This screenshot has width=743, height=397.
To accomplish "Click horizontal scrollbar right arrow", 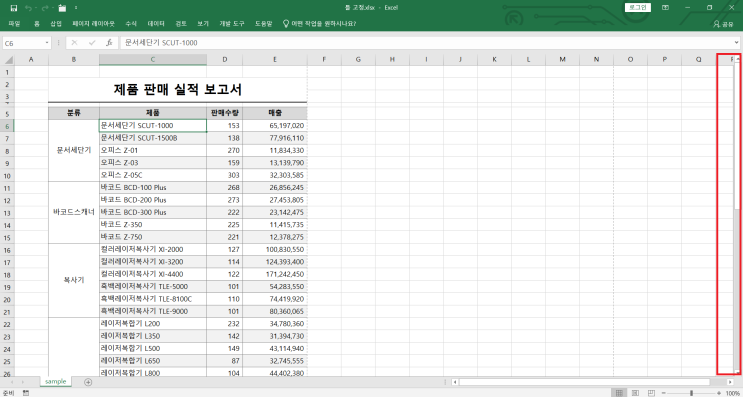I will 730,382.
